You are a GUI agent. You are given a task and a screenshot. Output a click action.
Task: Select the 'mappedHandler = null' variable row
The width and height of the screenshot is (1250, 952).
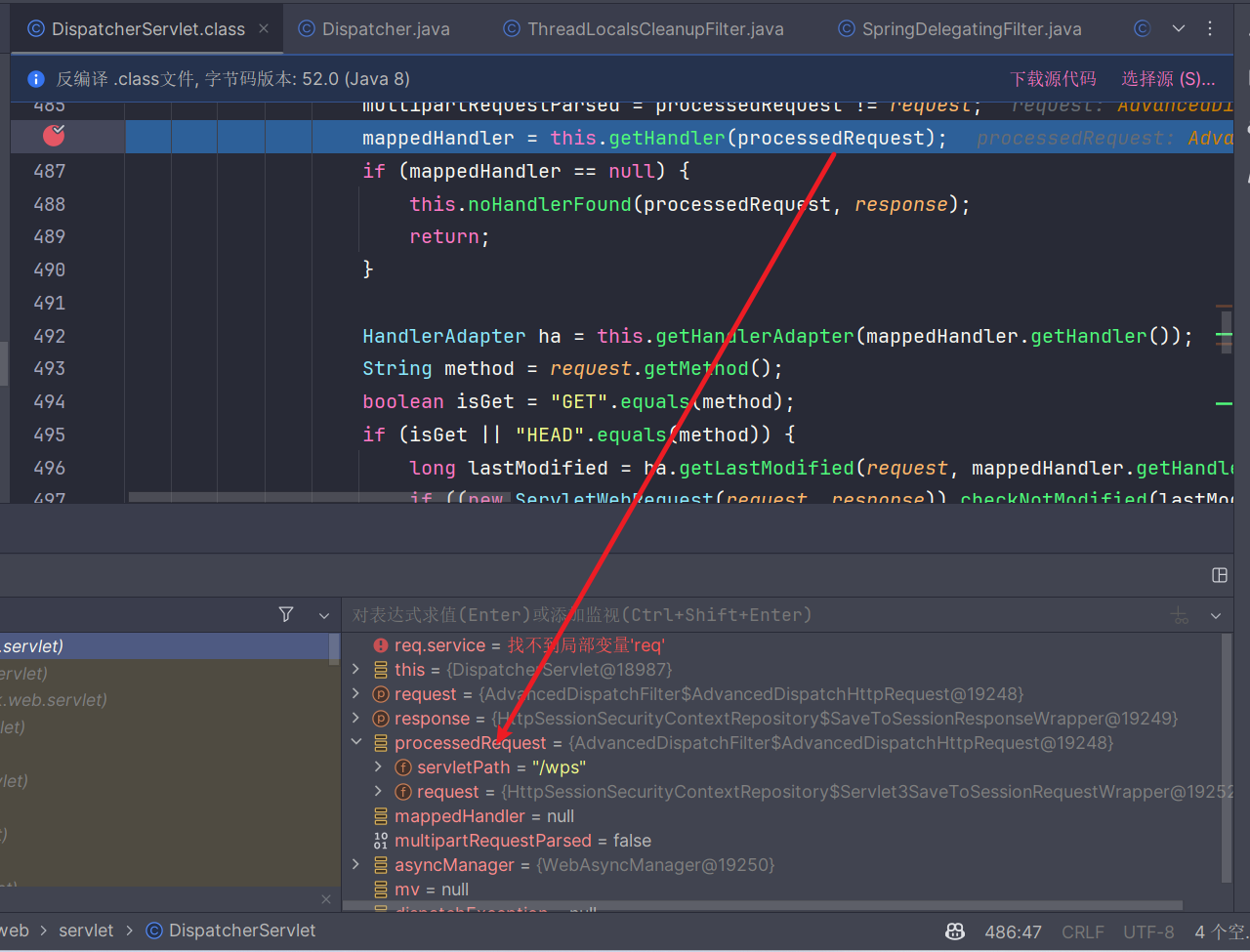[x=781, y=816]
